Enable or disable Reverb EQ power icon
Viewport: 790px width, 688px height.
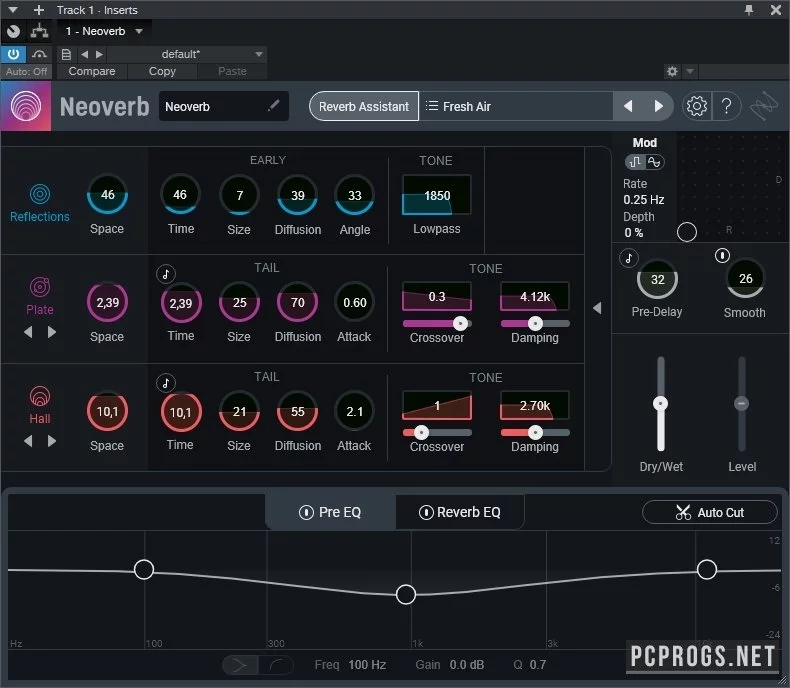(426, 512)
